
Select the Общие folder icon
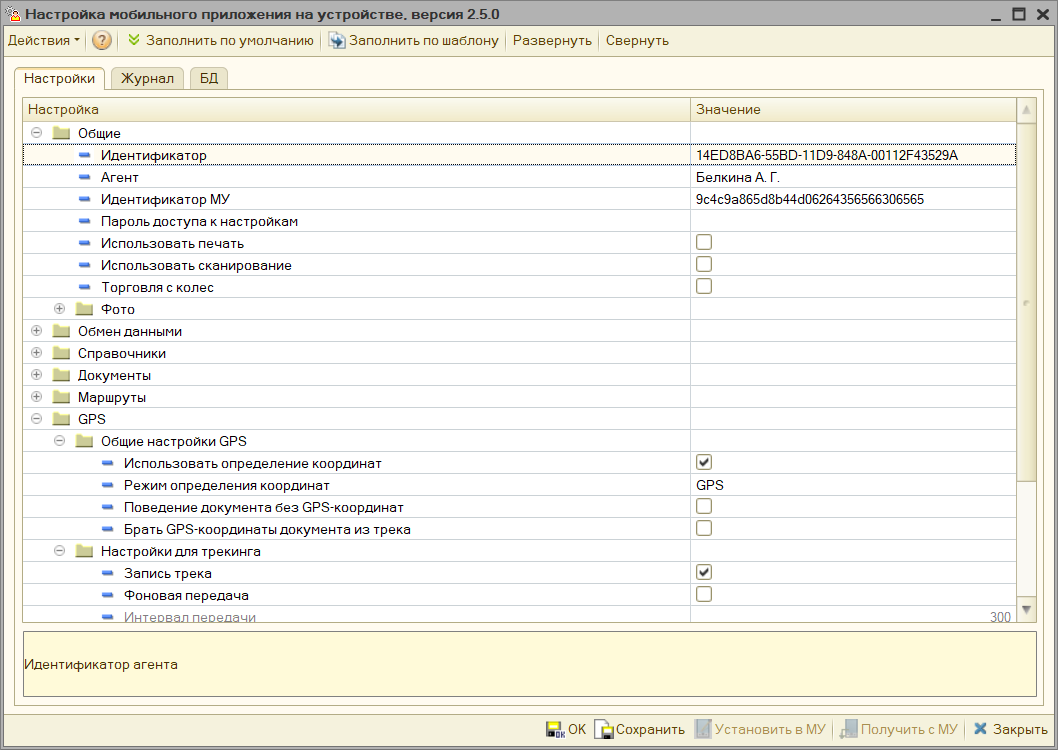click(61, 133)
